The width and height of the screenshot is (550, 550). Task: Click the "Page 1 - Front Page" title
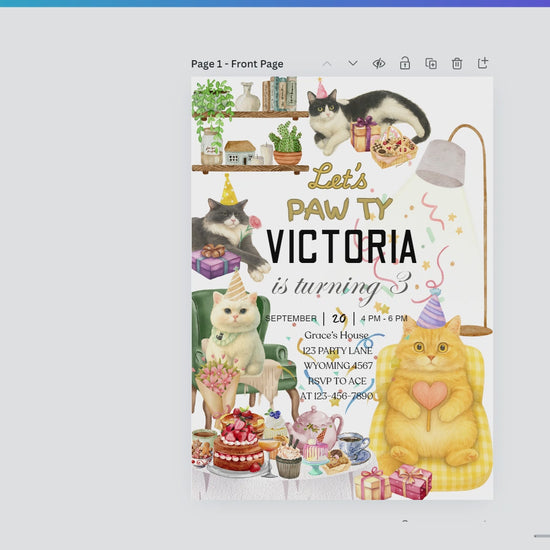pyautogui.click(x=237, y=64)
